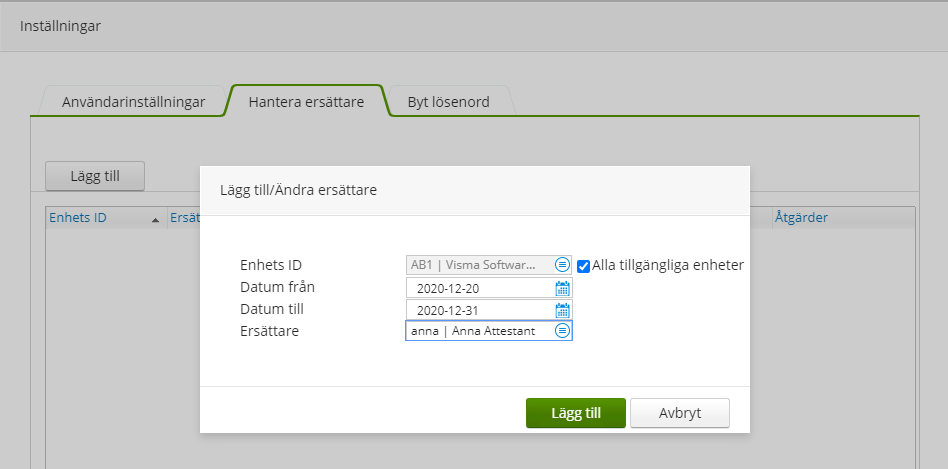Toggle the sort arrow in Enhets ID column

pos(155,219)
